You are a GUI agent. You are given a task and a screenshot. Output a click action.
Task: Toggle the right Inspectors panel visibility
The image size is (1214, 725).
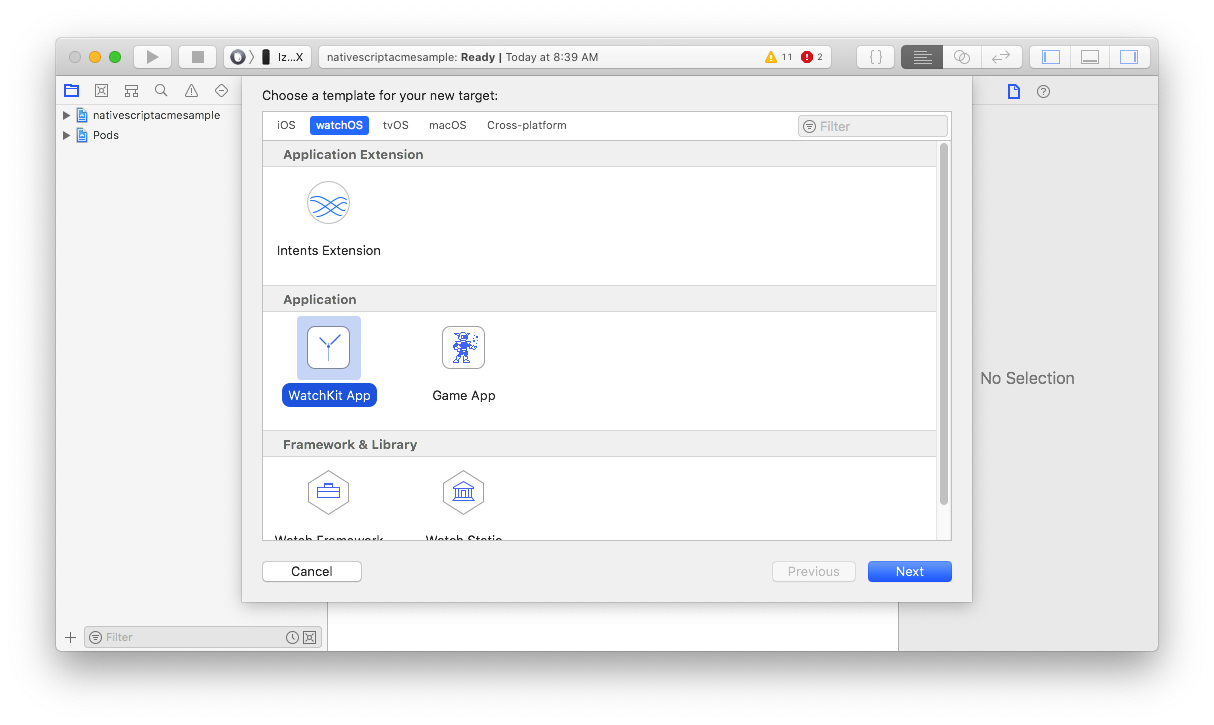click(x=1129, y=57)
